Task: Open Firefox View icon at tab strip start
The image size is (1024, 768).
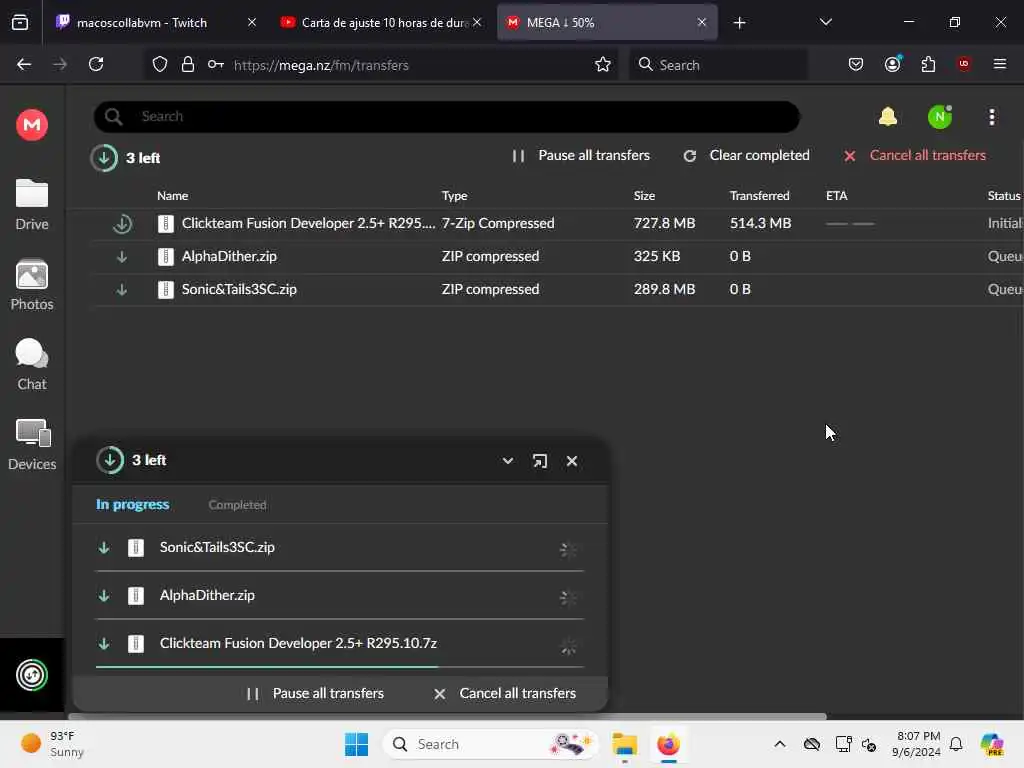Action: pos(20,22)
